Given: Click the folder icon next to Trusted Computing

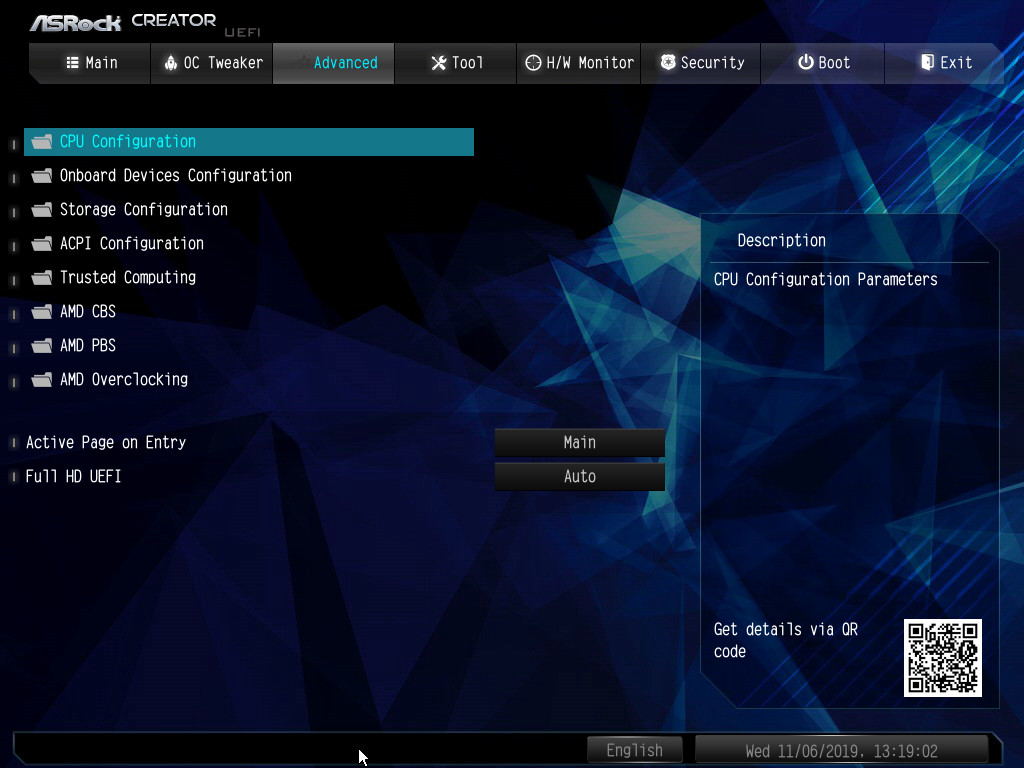Looking at the screenshot, I should click(x=41, y=278).
